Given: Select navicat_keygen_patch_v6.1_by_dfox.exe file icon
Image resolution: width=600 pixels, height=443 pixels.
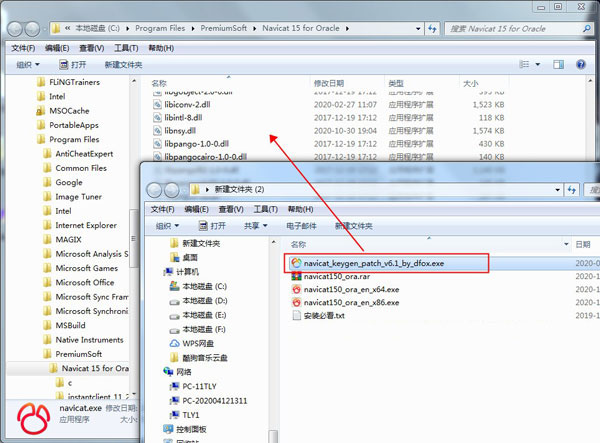Looking at the screenshot, I should (296, 263).
